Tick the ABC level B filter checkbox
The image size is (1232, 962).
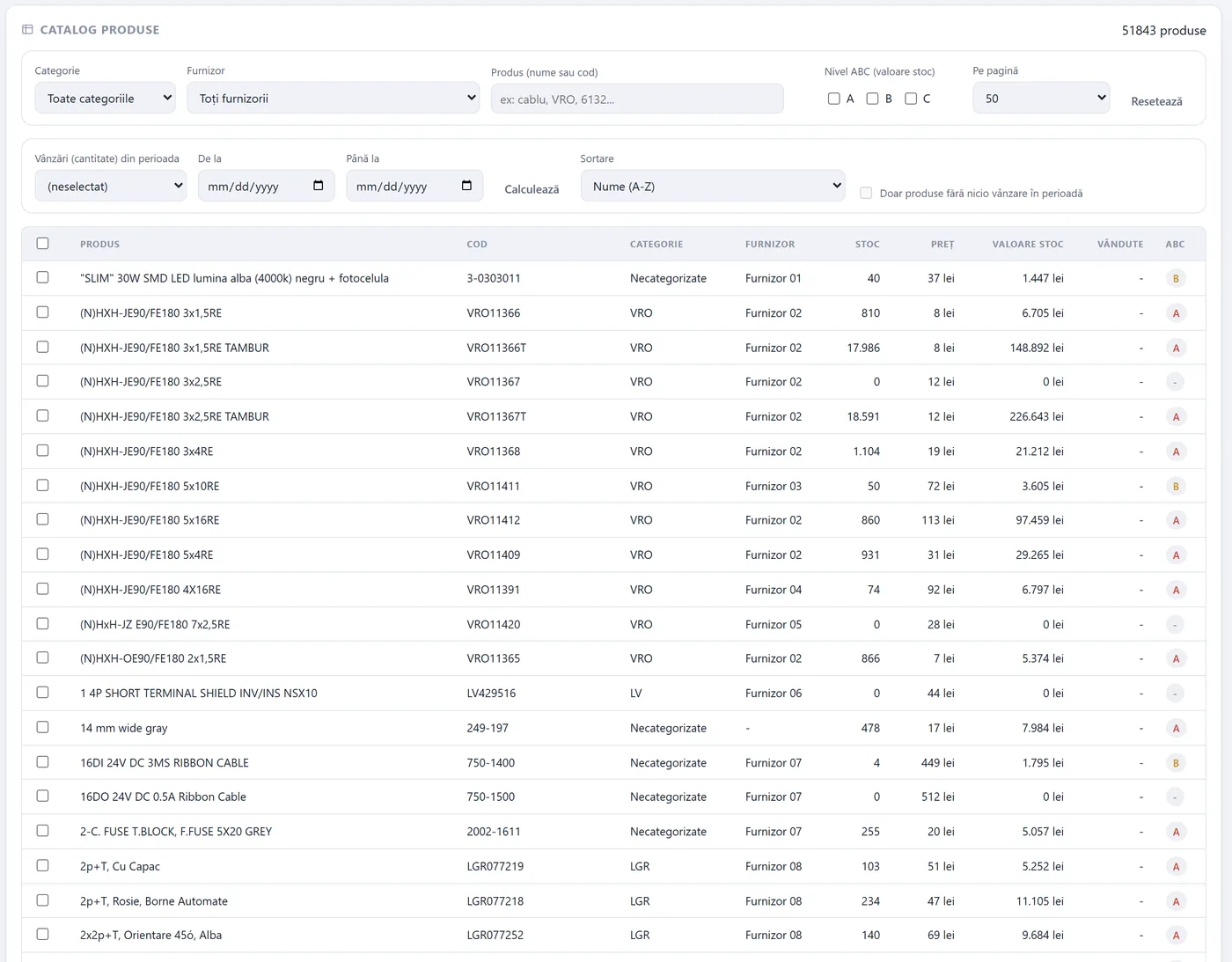tap(872, 99)
